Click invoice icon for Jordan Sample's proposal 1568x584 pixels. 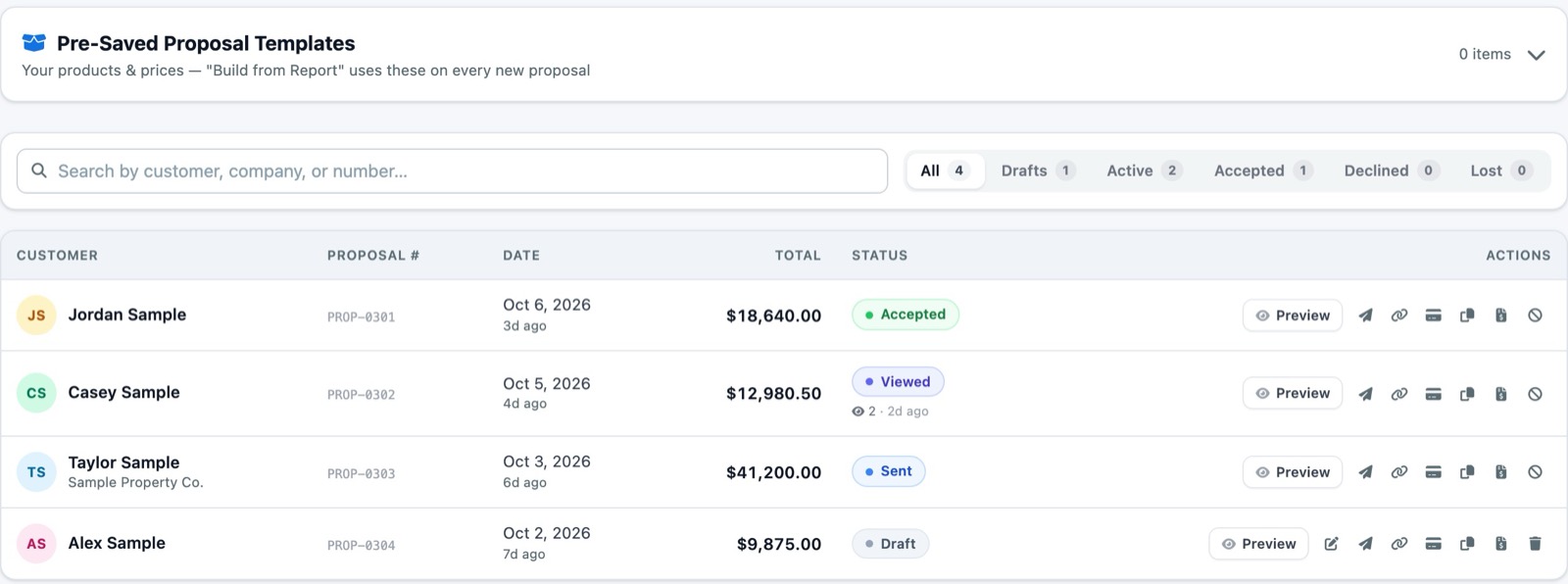pos(1500,316)
